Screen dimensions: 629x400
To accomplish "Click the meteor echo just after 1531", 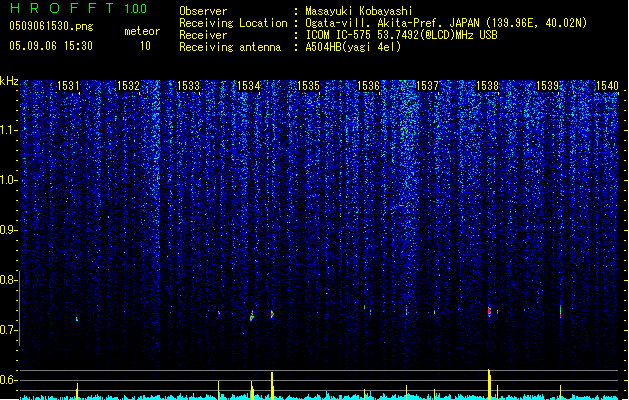I will [x=77, y=319].
